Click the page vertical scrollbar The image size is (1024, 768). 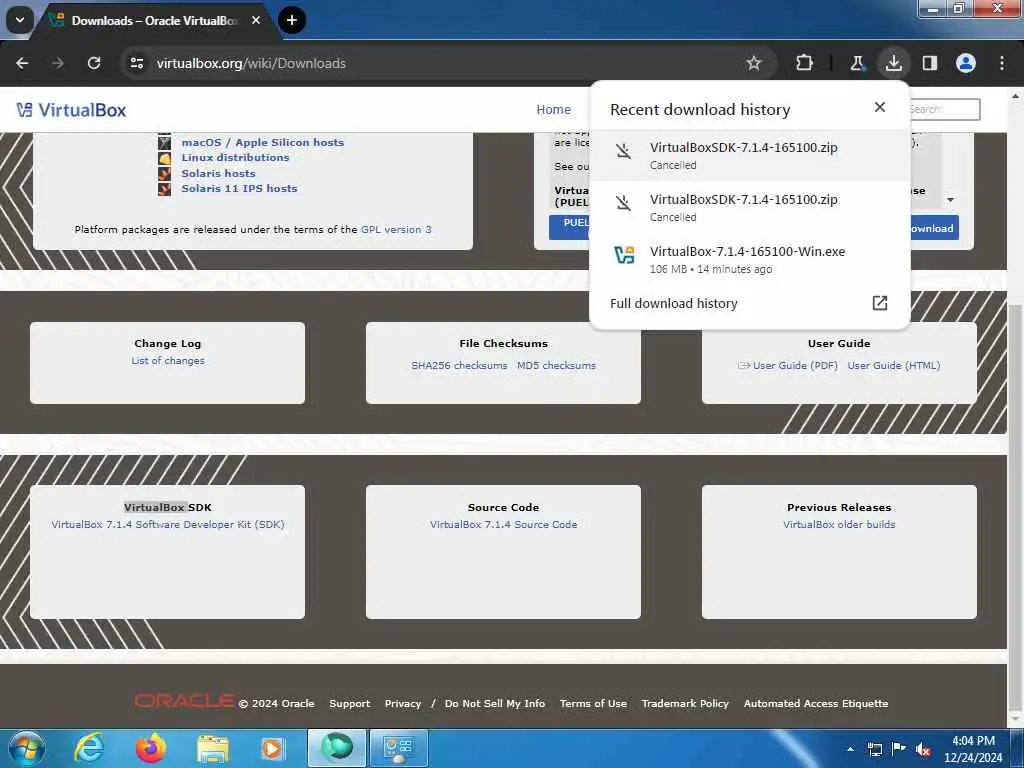(1016, 509)
